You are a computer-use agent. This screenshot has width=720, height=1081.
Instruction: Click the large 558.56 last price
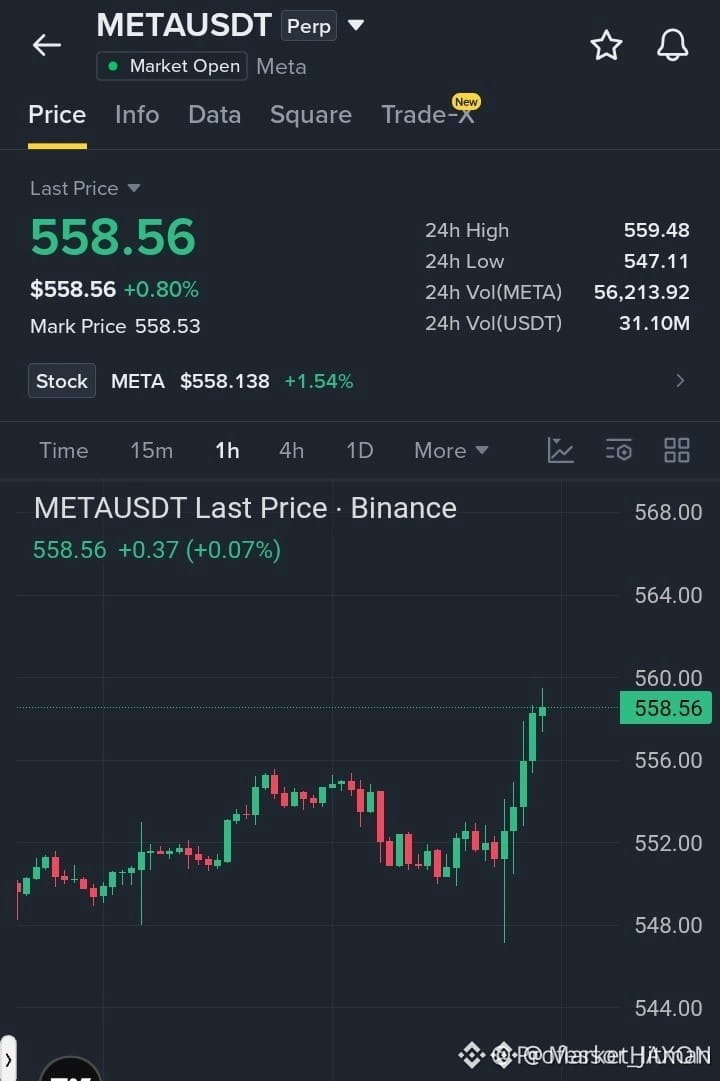(x=113, y=237)
